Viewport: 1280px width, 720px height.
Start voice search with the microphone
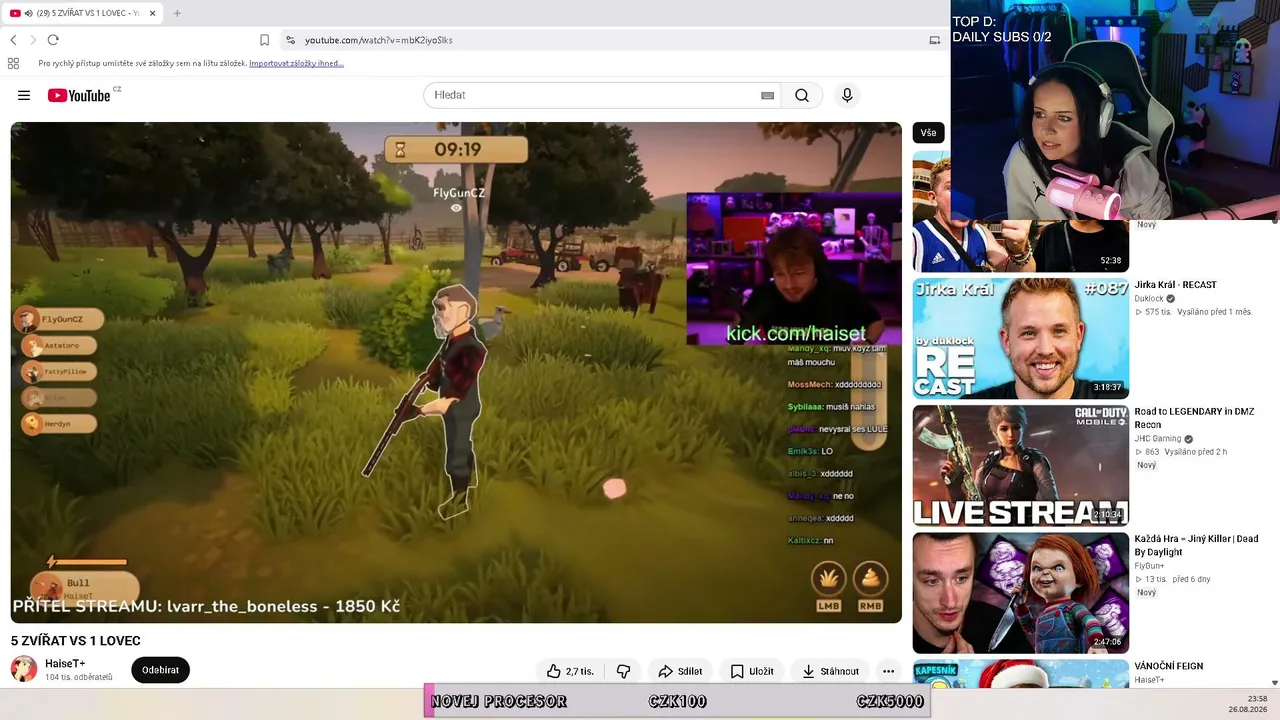[x=847, y=95]
